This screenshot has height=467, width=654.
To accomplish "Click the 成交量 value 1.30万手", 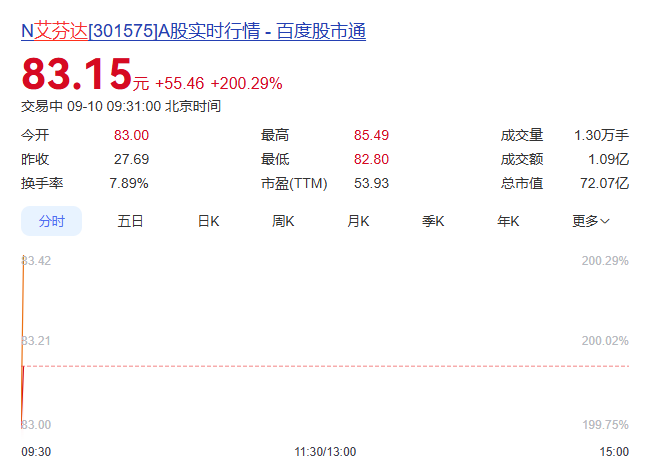I will click(601, 135).
